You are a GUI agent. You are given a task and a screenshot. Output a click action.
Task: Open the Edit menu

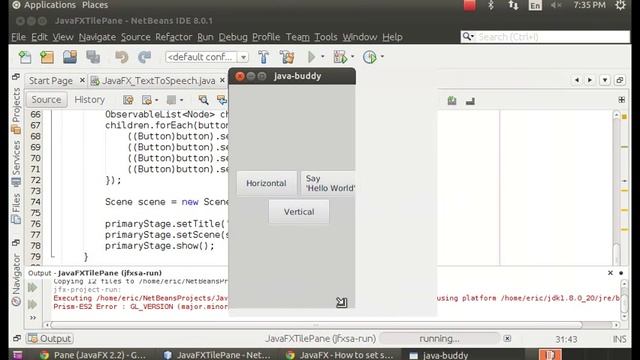click(x=39, y=37)
